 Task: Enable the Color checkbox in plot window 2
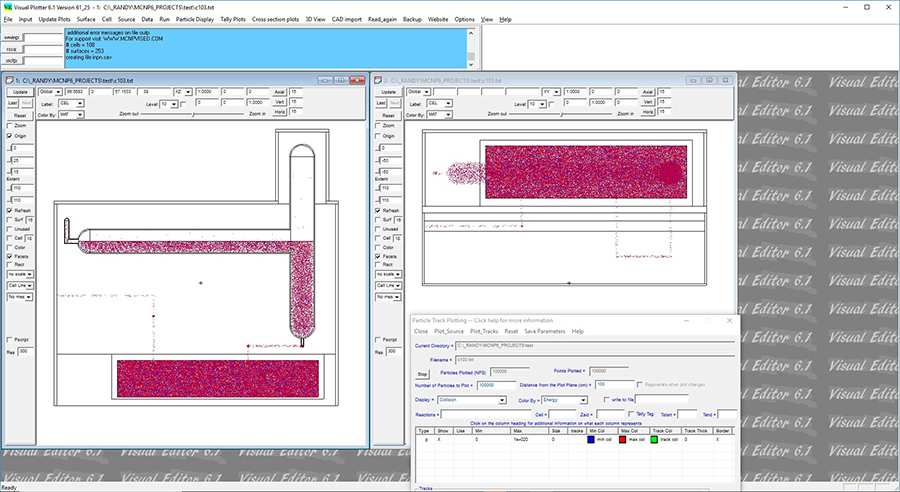(x=378, y=247)
